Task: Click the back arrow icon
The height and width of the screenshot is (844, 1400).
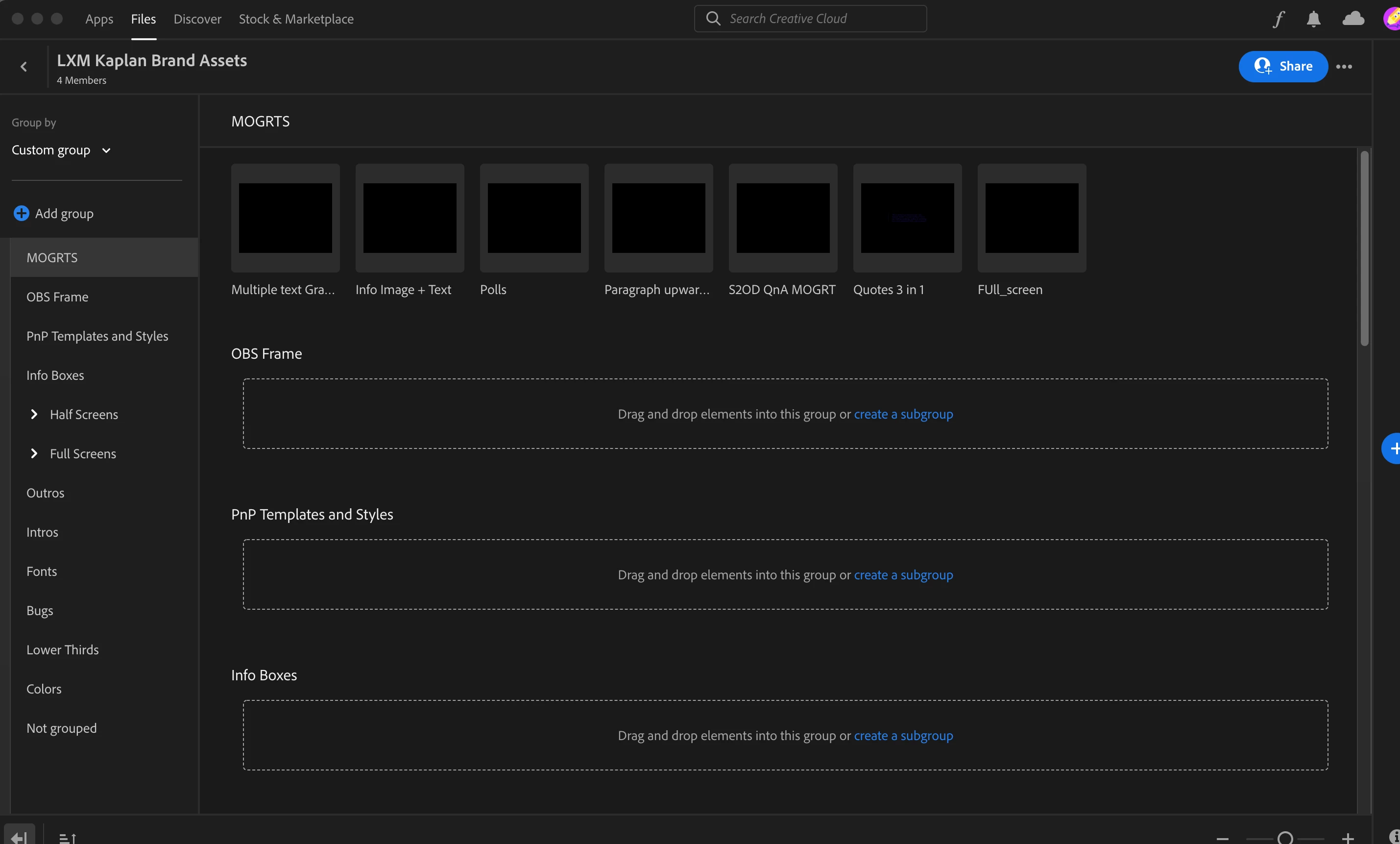Action: click(24, 67)
